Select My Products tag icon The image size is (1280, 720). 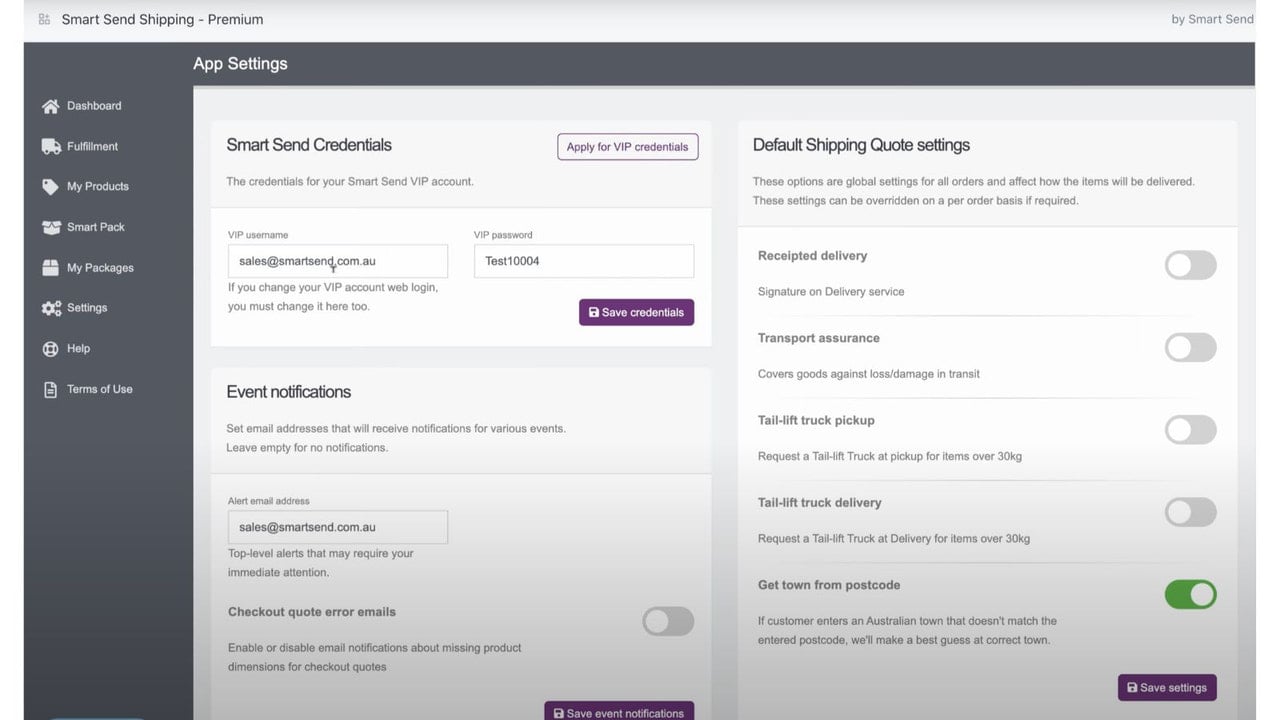pyautogui.click(x=51, y=187)
